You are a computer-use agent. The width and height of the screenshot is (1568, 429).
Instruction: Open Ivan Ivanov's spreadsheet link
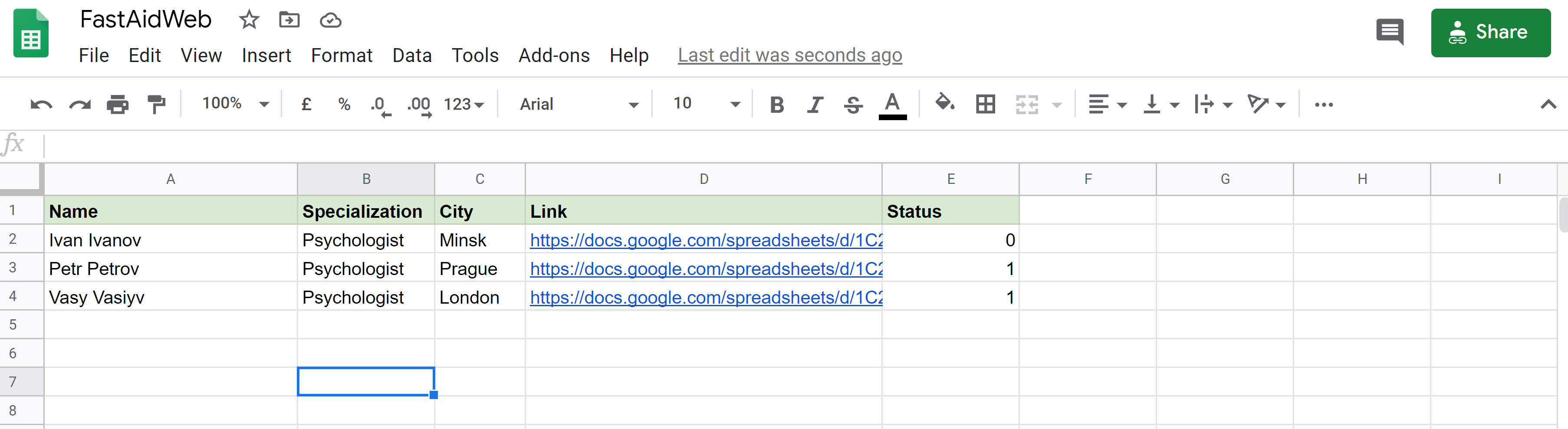click(x=706, y=240)
